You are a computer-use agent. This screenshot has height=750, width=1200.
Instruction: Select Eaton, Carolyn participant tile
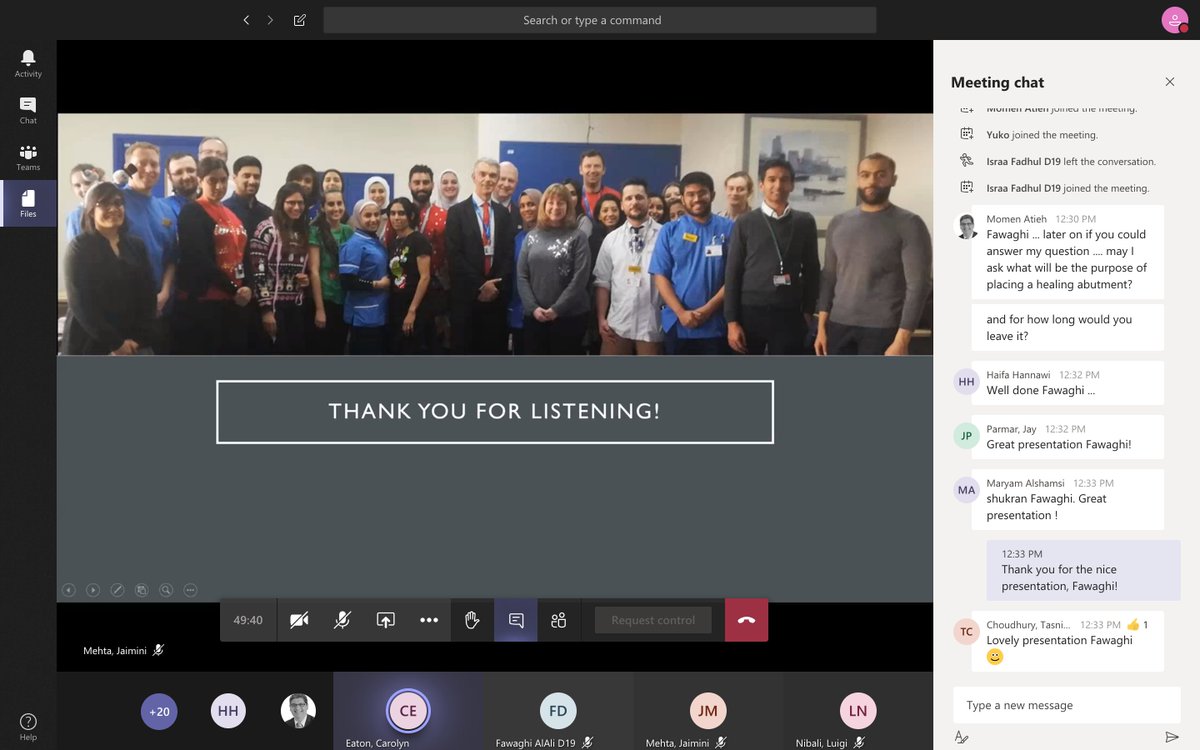click(x=408, y=711)
